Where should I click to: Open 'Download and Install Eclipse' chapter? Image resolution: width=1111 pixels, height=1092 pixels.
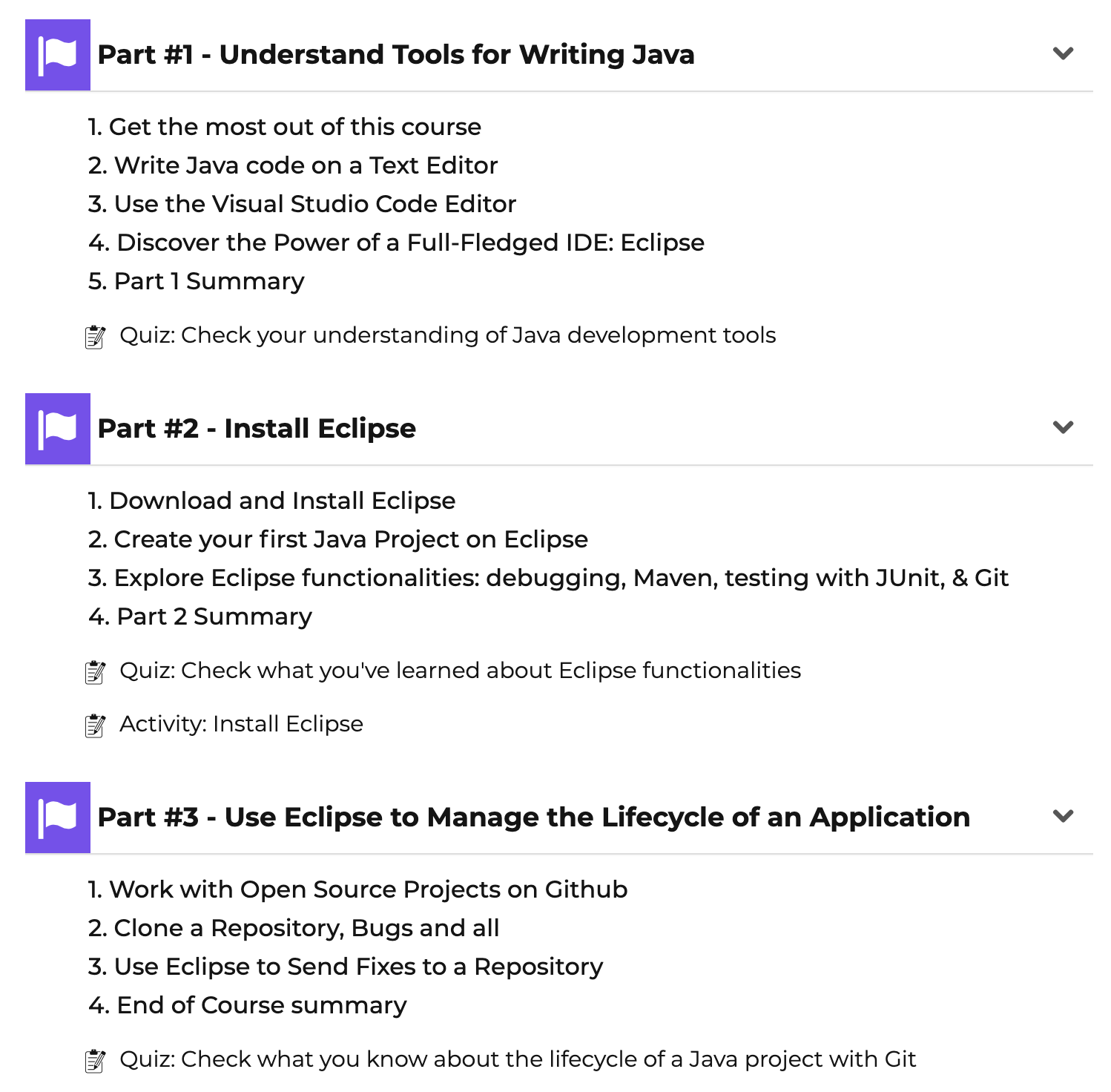(x=271, y=501)
